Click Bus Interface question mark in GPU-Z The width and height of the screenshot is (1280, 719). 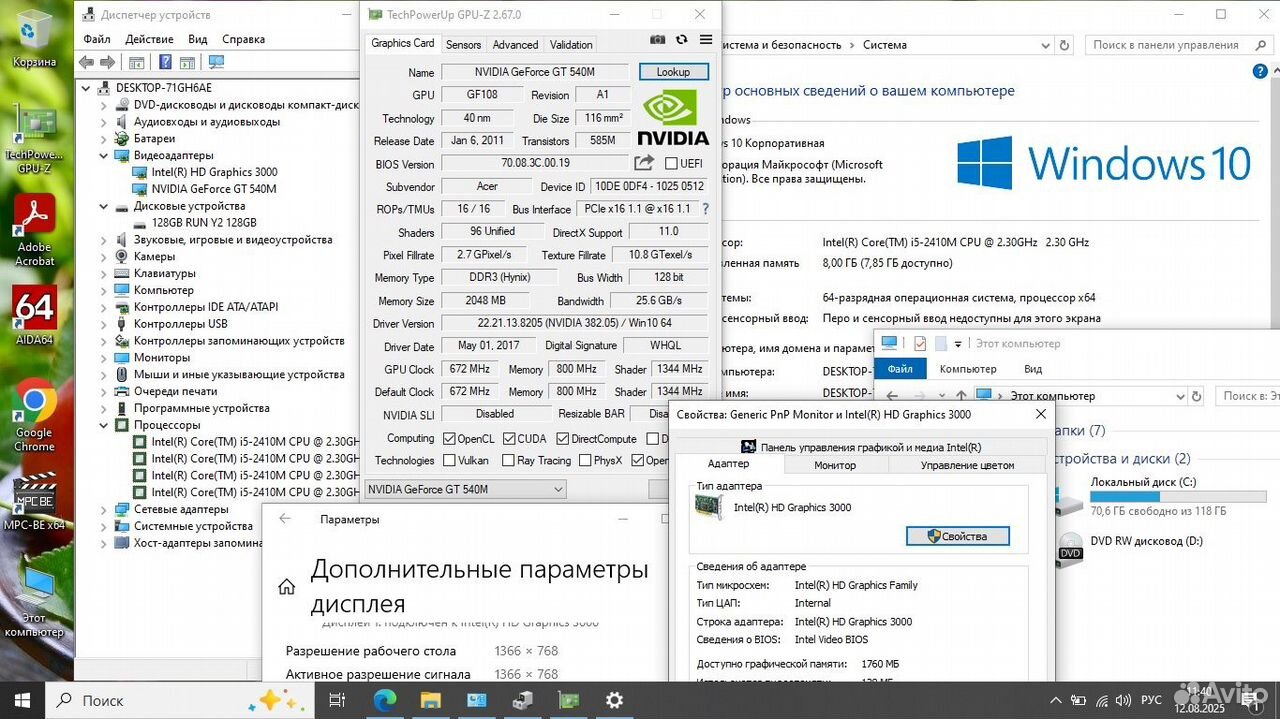tap(705, 209)
